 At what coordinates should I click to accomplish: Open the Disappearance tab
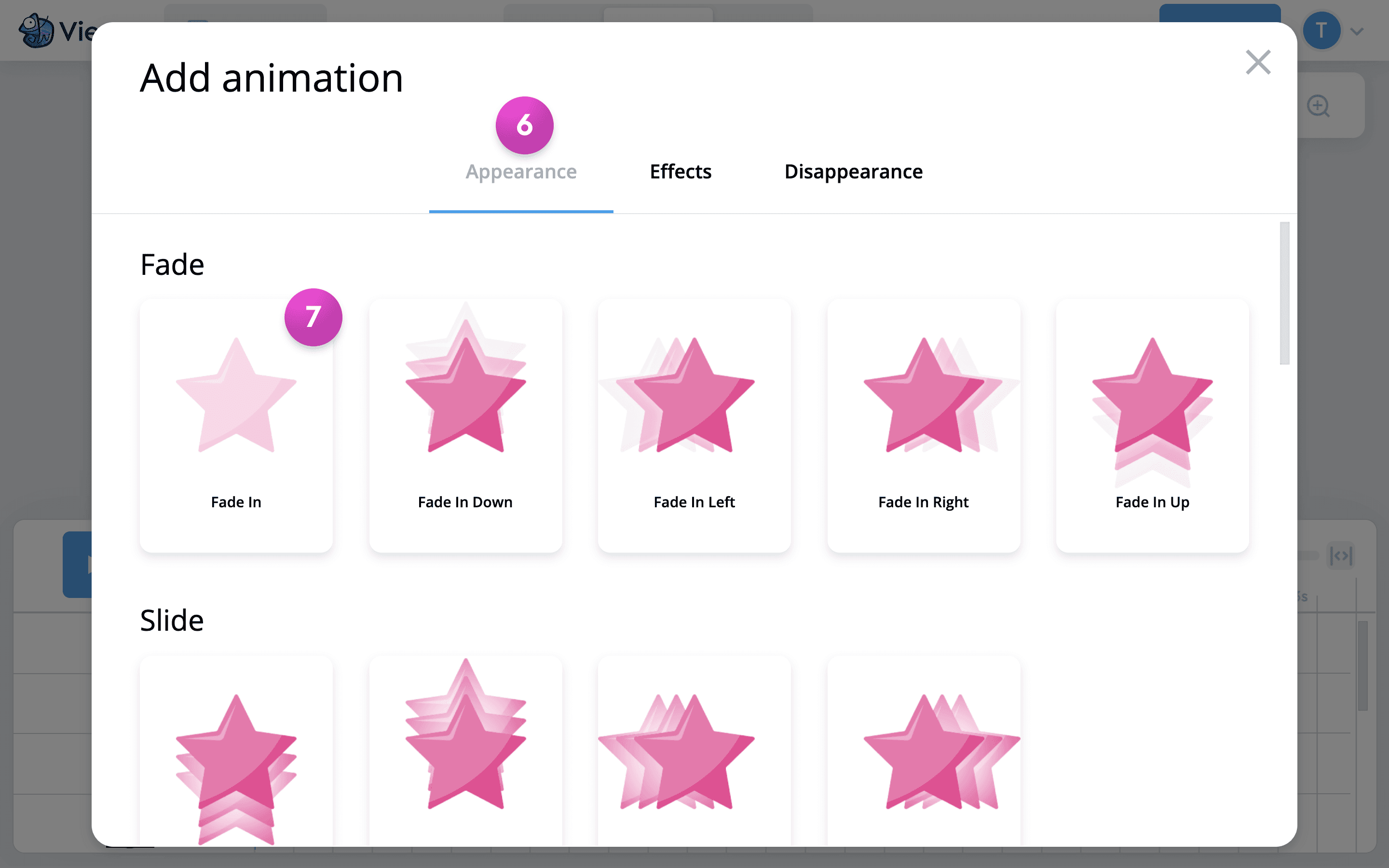[x=853, y=172]
